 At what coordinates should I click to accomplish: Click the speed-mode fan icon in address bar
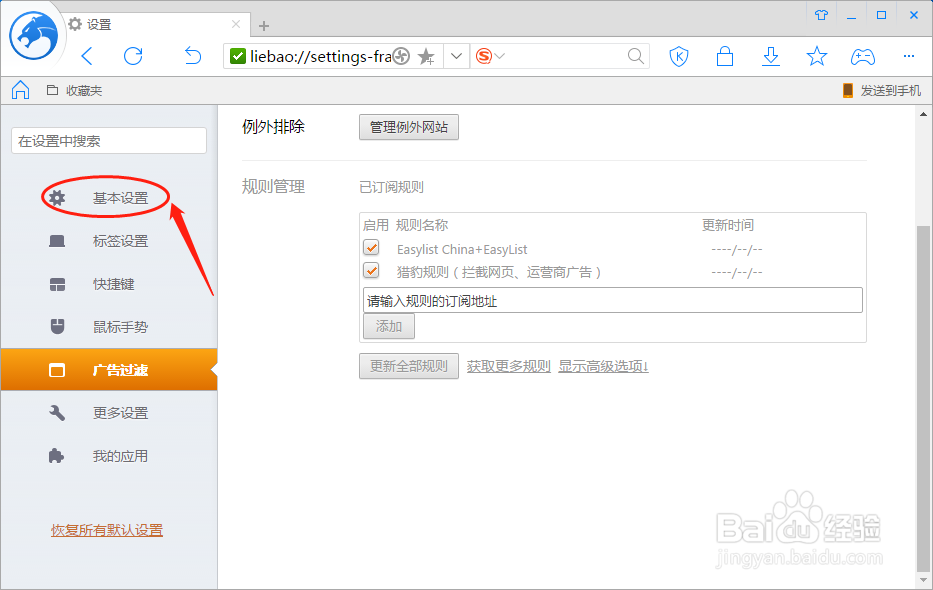click(401, 57)
